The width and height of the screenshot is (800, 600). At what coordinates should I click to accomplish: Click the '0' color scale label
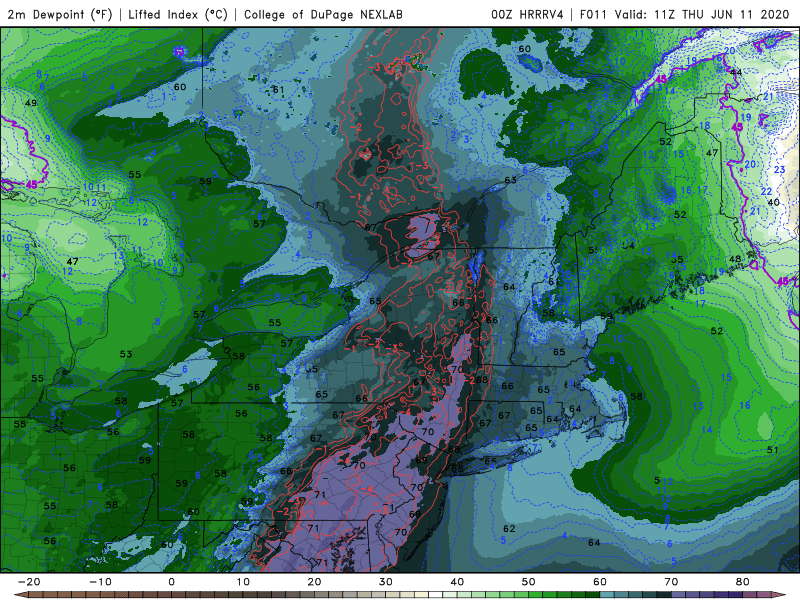point(171,582)
